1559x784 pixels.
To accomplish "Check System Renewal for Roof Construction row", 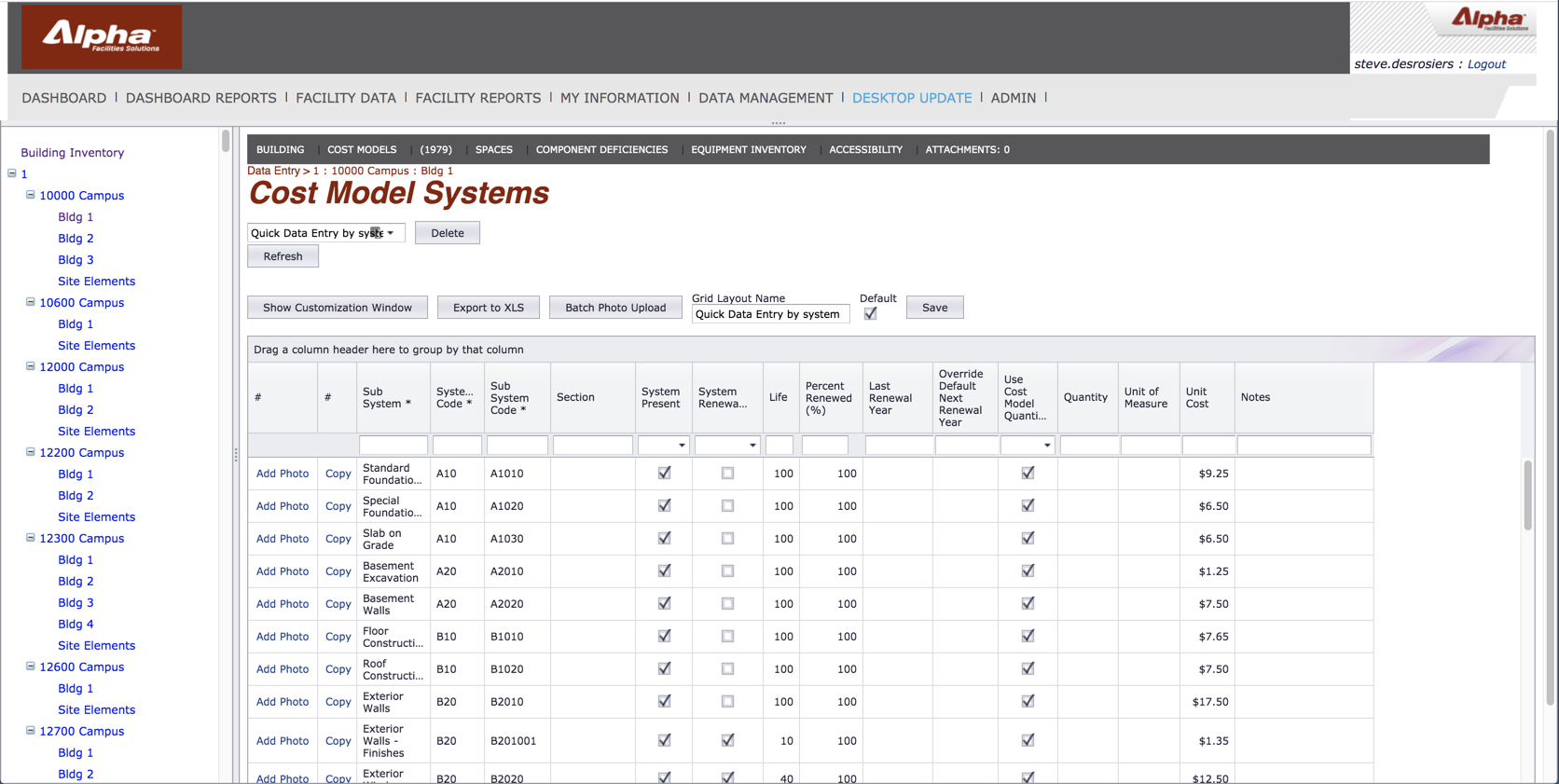I will coord(727,669).
